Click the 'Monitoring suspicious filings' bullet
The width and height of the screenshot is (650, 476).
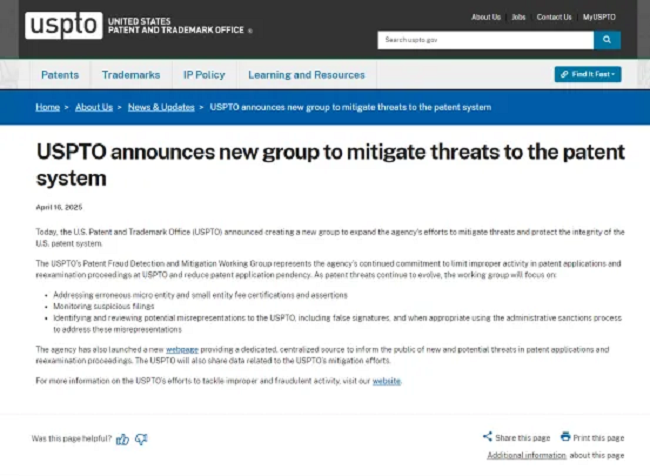[x=104, y=306]
